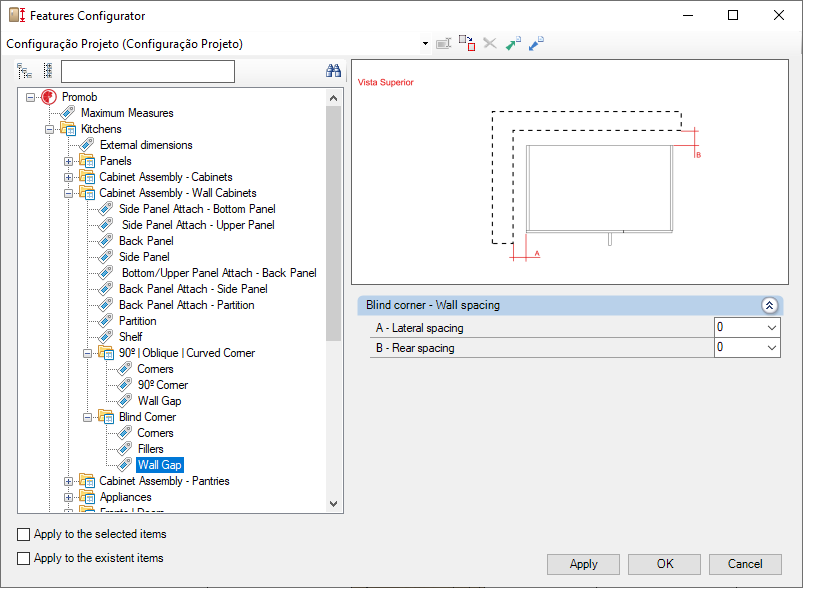Click the rename configuration toolbar icon
This screenshot has height=598, width=815.
[443, 44]
